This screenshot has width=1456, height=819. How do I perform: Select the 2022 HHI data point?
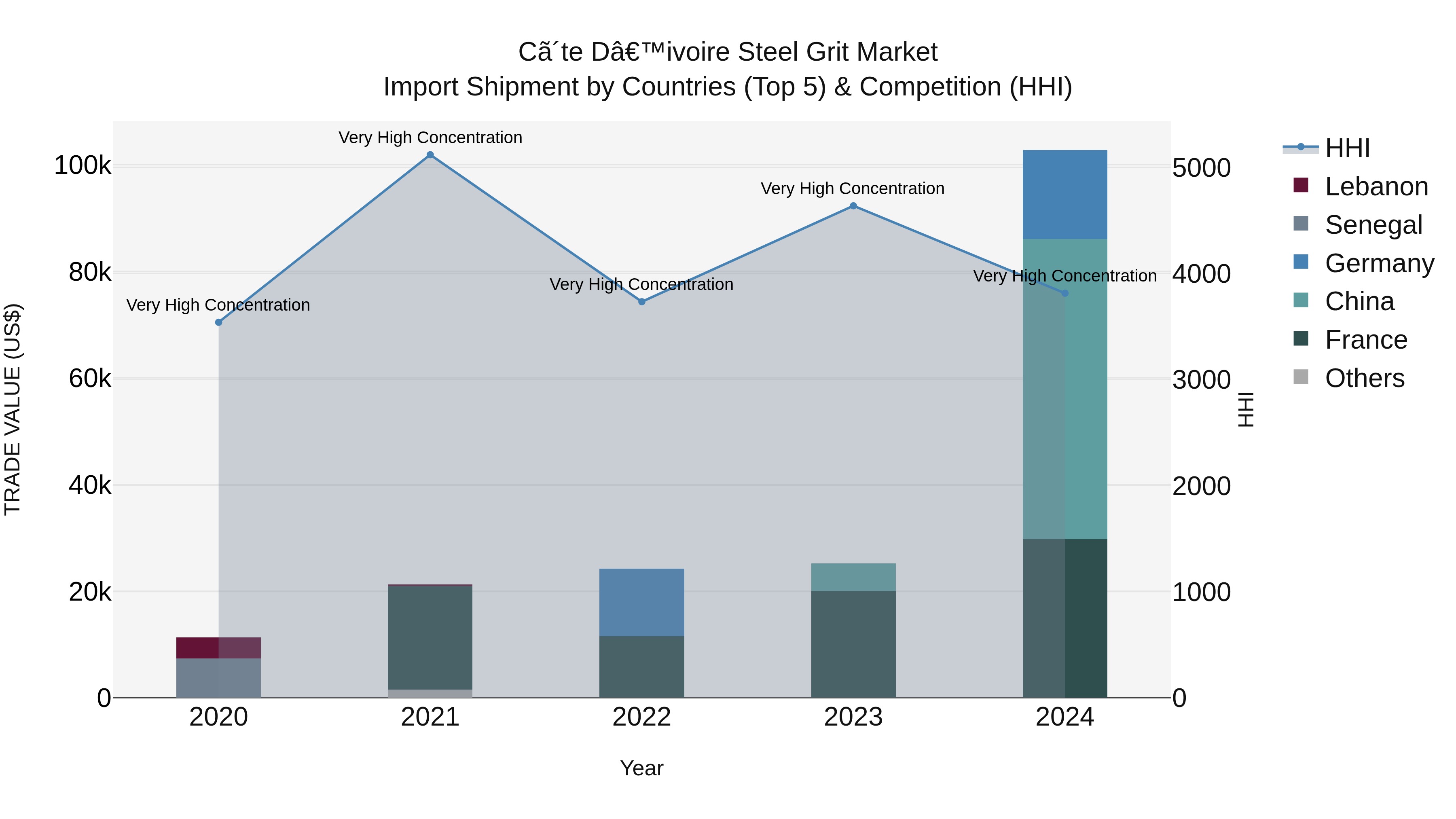click(x=641, y=302)
